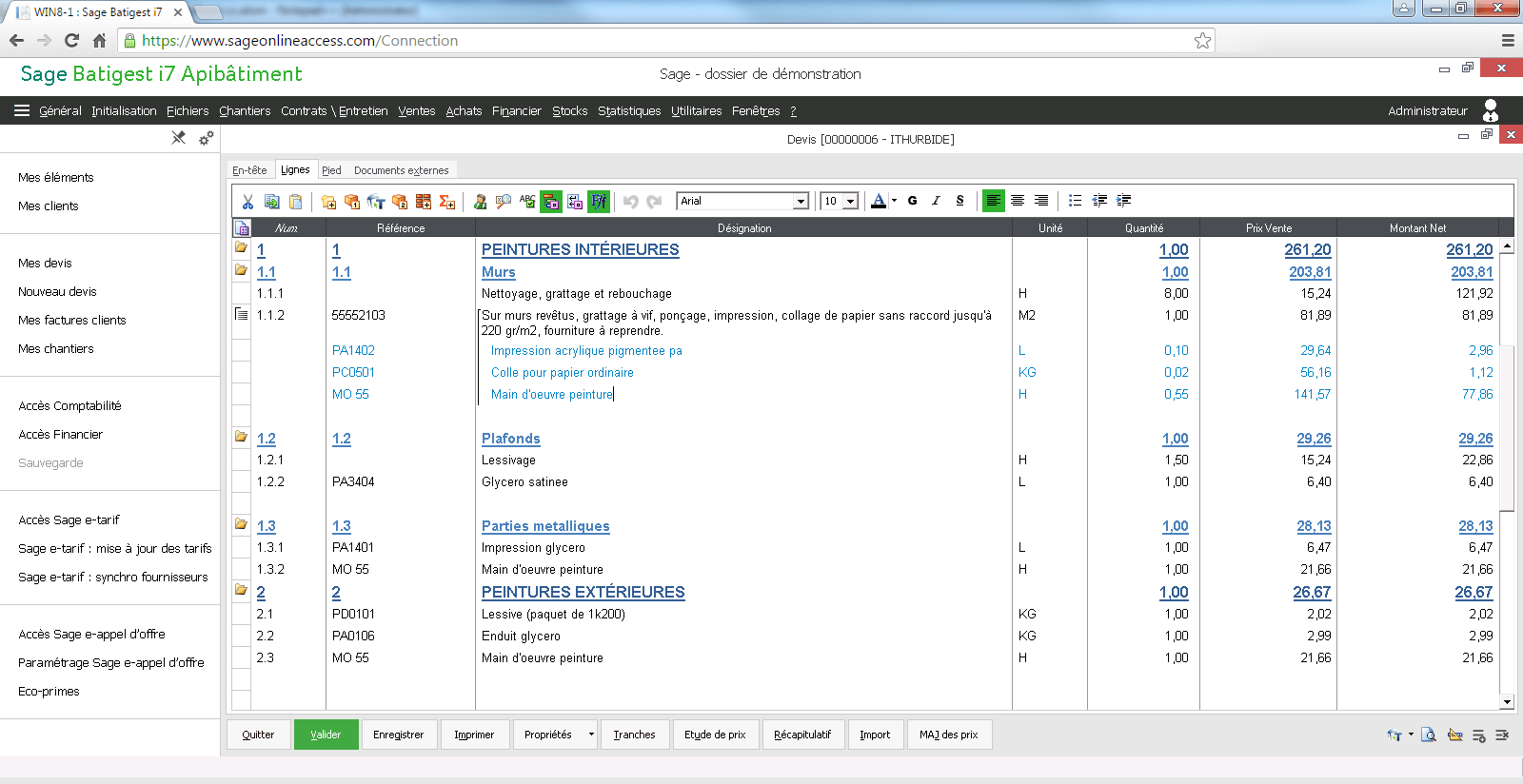The height and width of the screenshot is (784, 1523).
Task: Click the ruler and triangle icon at bottom
Action: pyautogui.click(x=1454, y=735)
